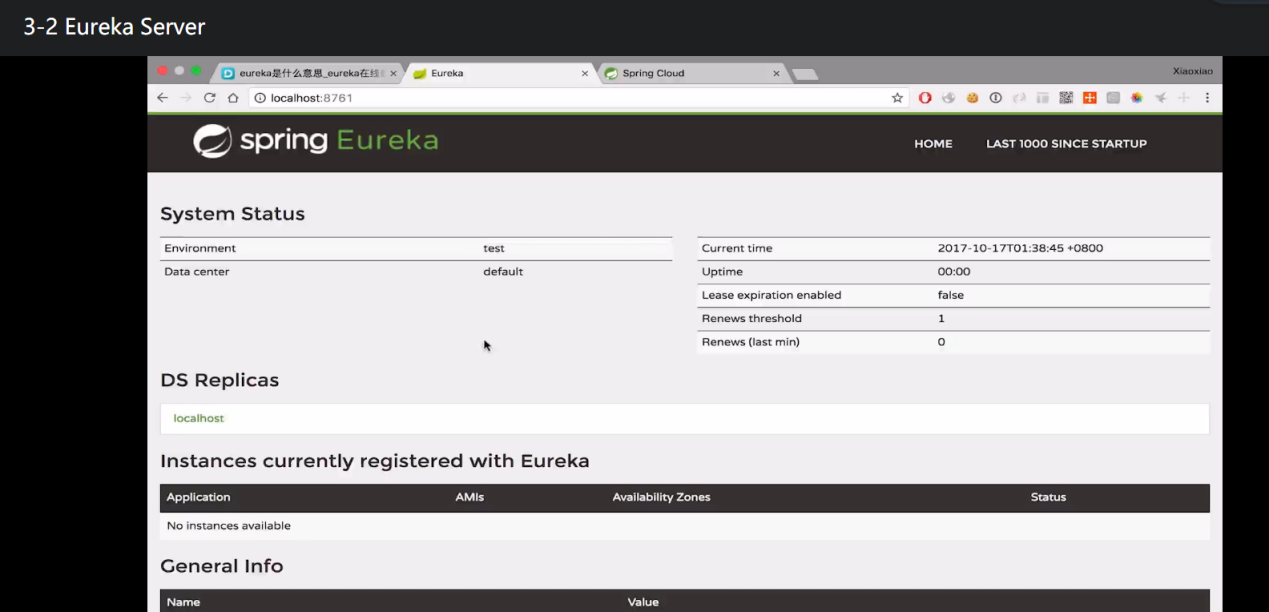Click the orange four-arrow extension icon

pyautogui.click(x=1090, y=98)
